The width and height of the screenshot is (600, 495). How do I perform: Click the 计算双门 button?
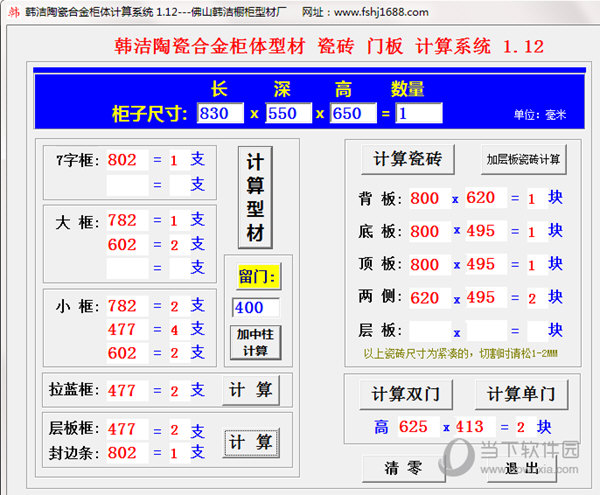pos(406,394)
